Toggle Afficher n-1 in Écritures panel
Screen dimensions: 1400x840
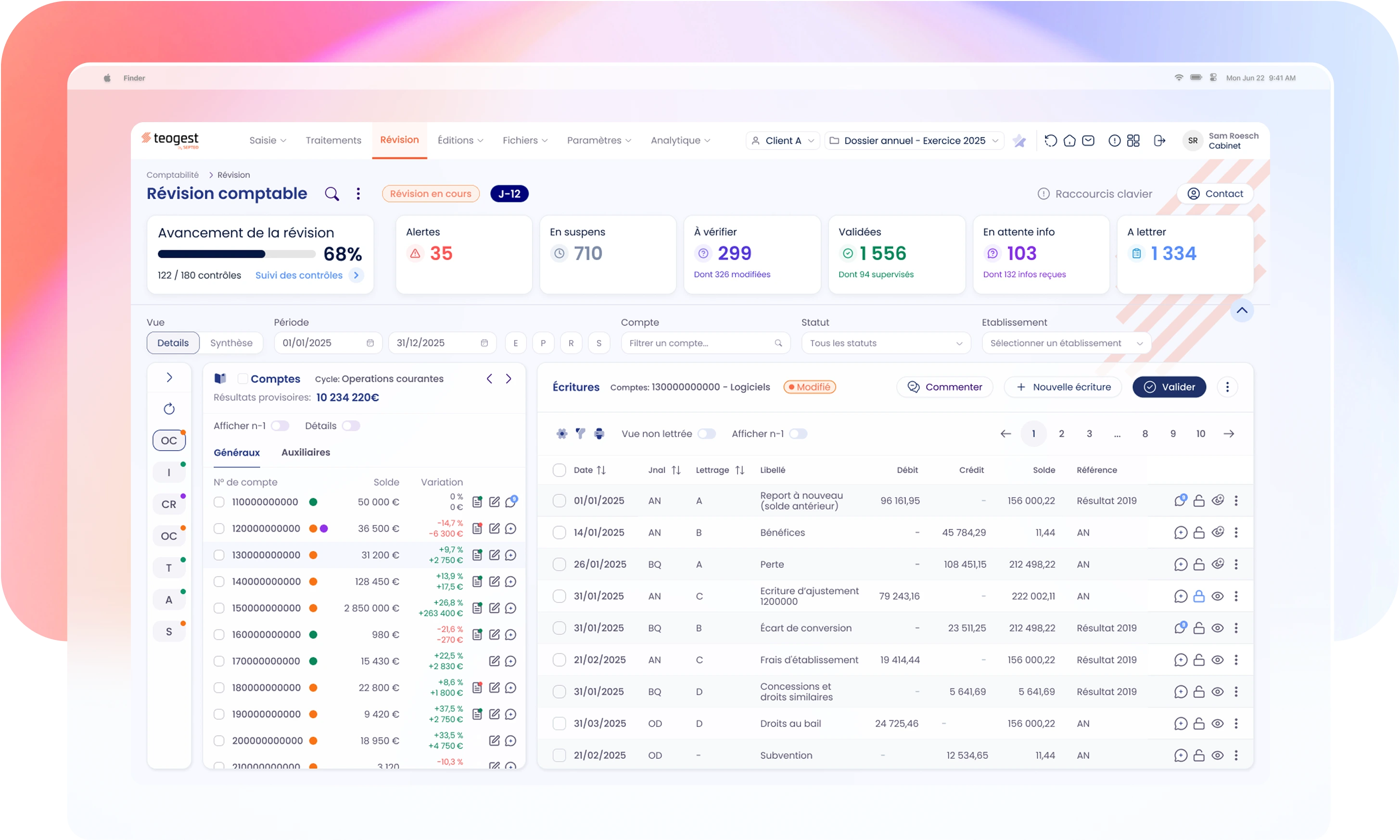[x=798, y=434]
